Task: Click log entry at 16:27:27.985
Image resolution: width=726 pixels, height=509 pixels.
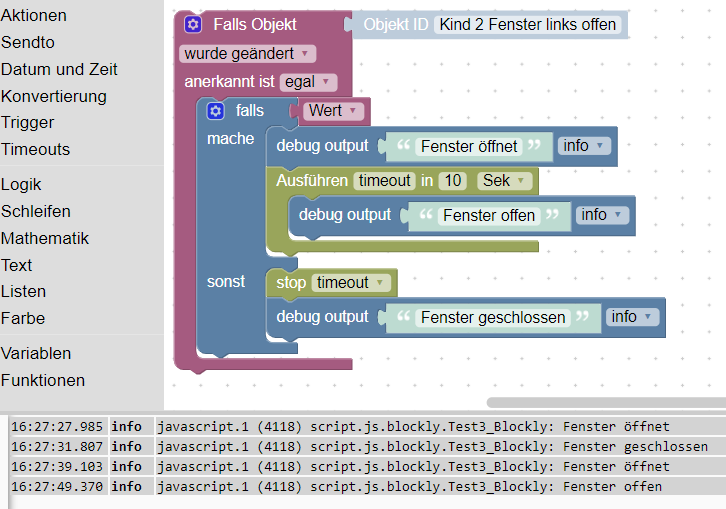Action: tap(363, 427)
